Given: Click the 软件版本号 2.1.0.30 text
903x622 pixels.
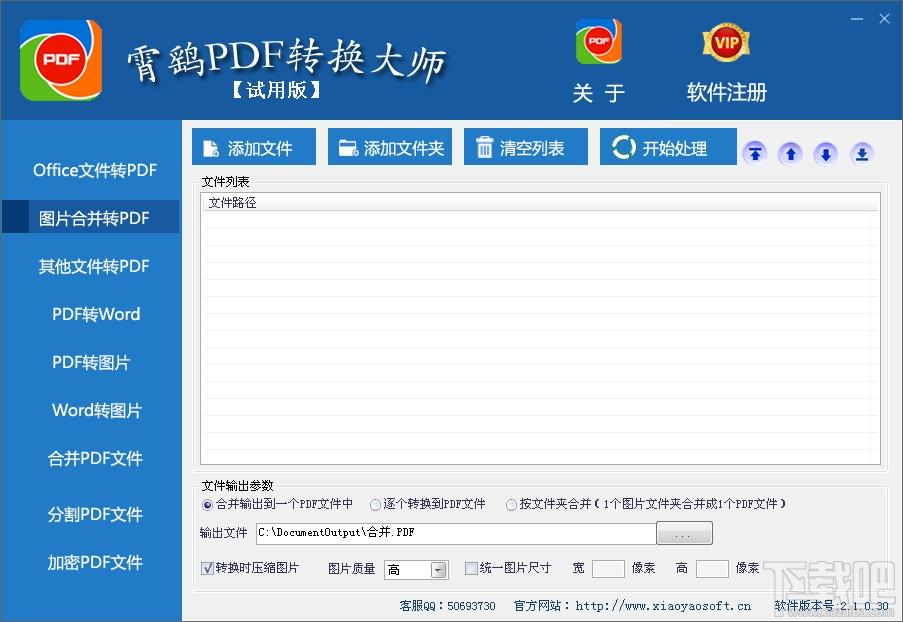Looking at the screenshot, I should tap(831, 606).
